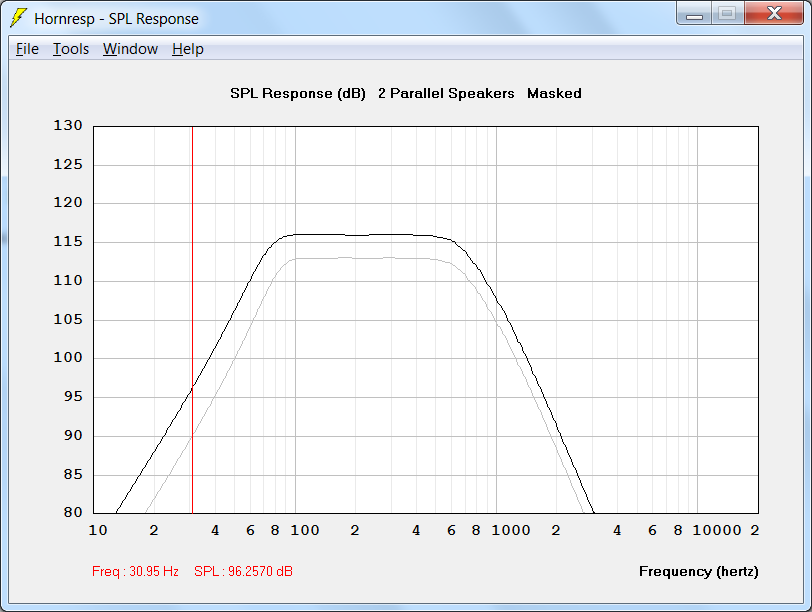Screen dimensions: 812x612
Task: Click the 'Freq : 30.95 Hz' readout
Action: 135,572
